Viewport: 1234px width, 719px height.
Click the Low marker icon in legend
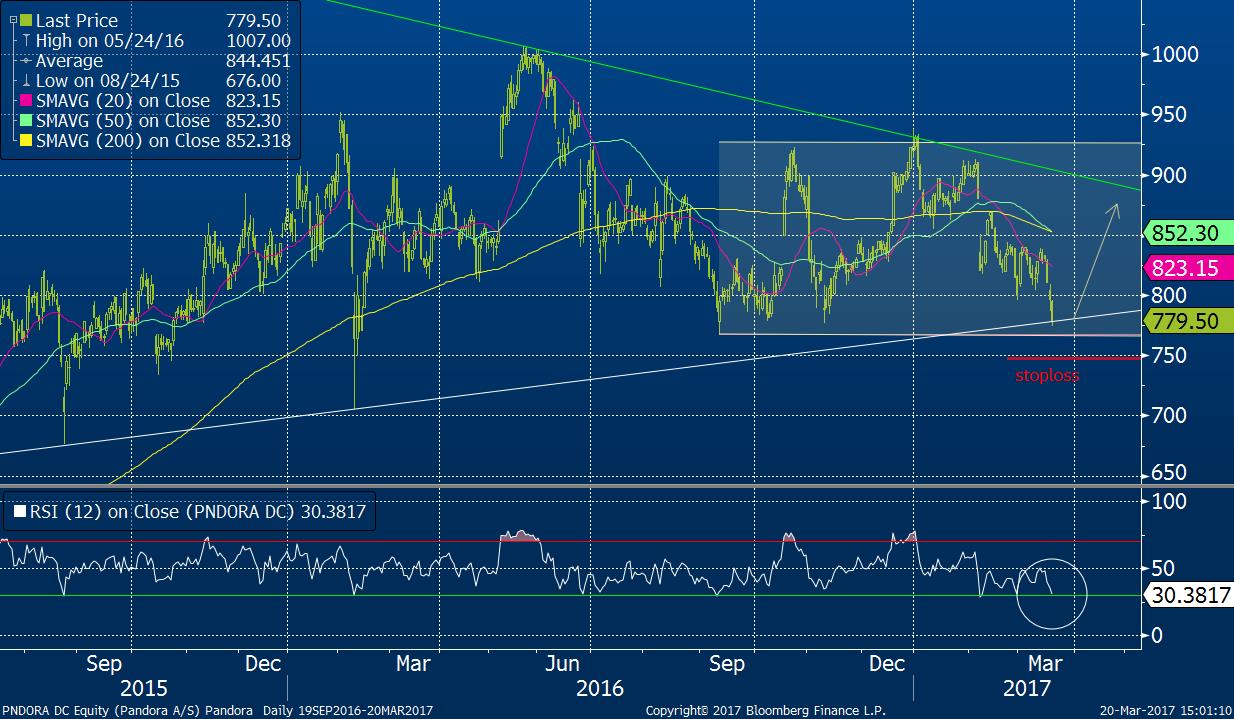[x=25, y=81]
